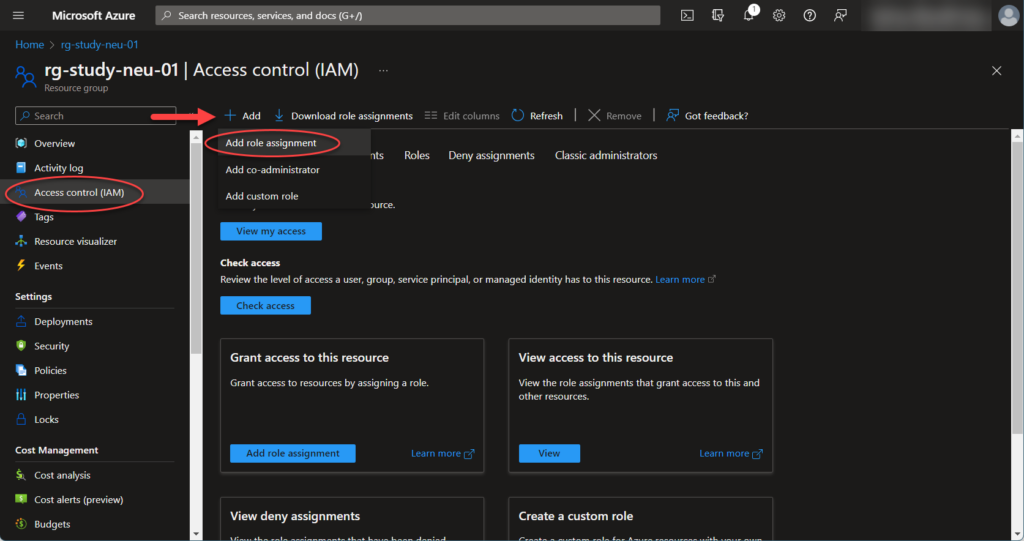Click the View deny assignments card heading
The height and width of the screenshot is (541, 1024).
coord(295,516)
